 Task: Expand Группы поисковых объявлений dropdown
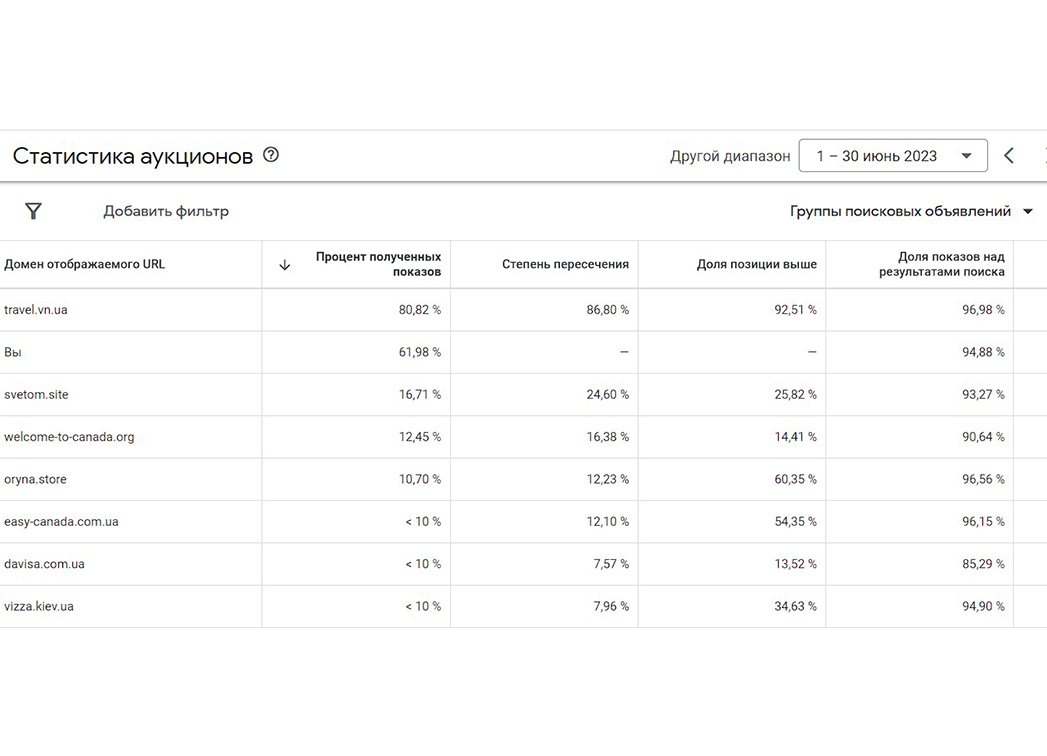(x=911, y=211)
